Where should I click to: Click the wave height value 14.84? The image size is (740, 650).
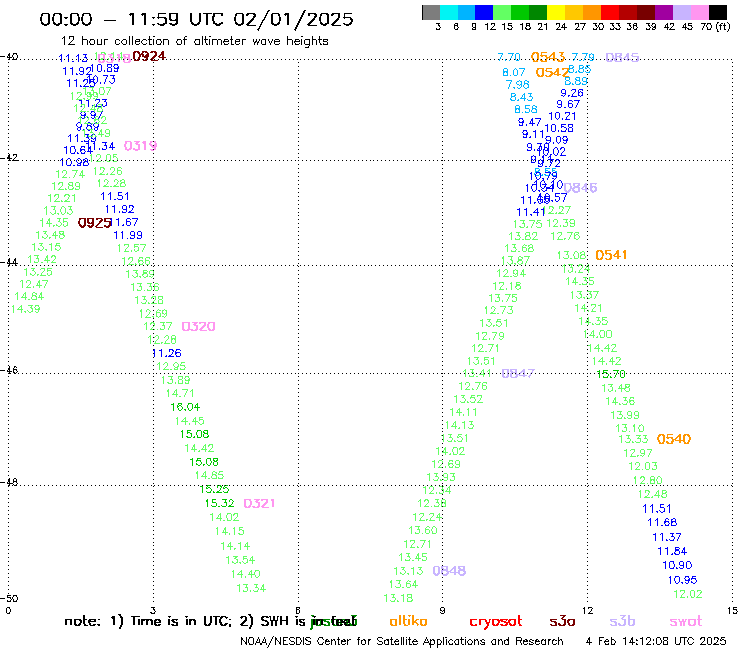pos(29,296)
